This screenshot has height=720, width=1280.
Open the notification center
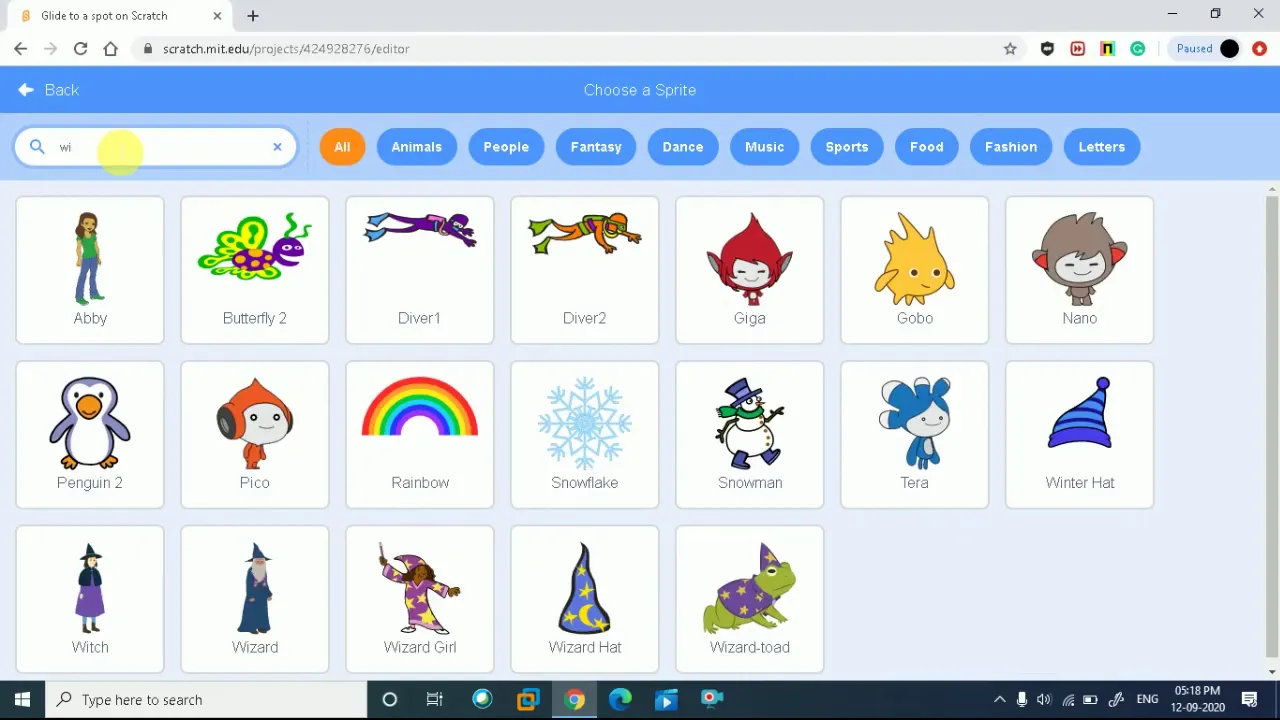point(1250,700)
